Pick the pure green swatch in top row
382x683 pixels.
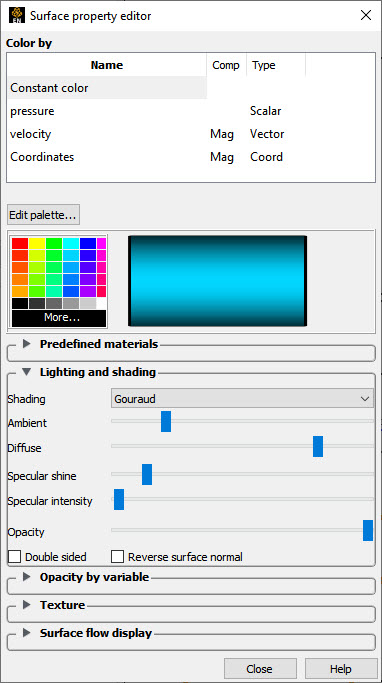click(x=54, y=243)
